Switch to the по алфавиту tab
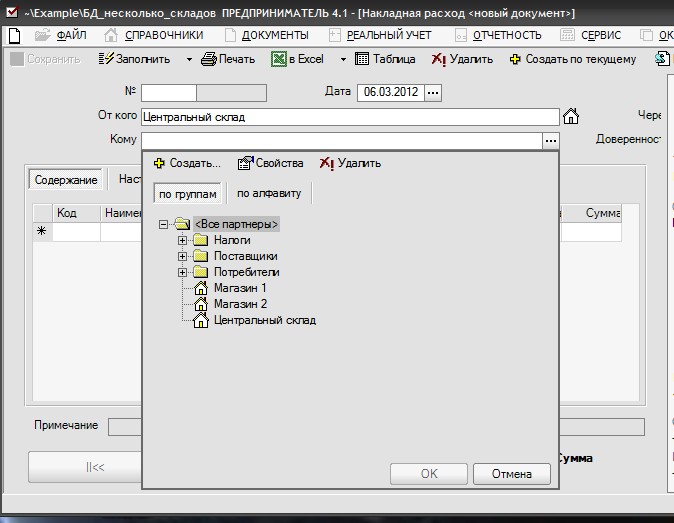 [x=268, y=193]
